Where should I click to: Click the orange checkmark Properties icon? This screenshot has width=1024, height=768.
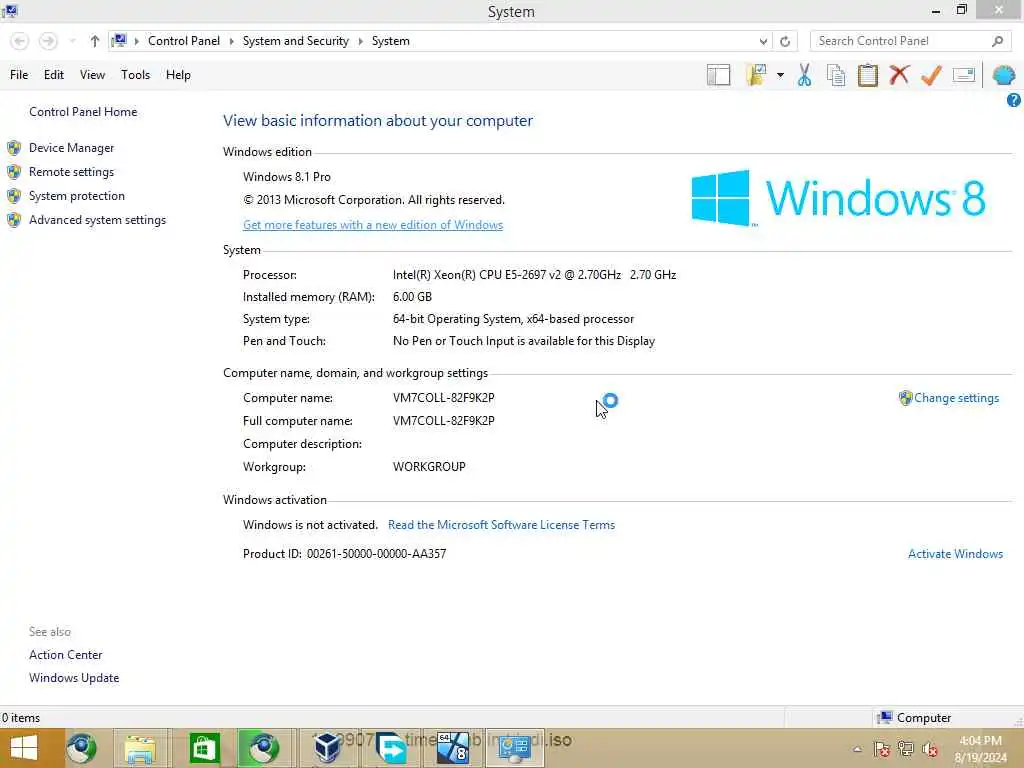[931, 75]
